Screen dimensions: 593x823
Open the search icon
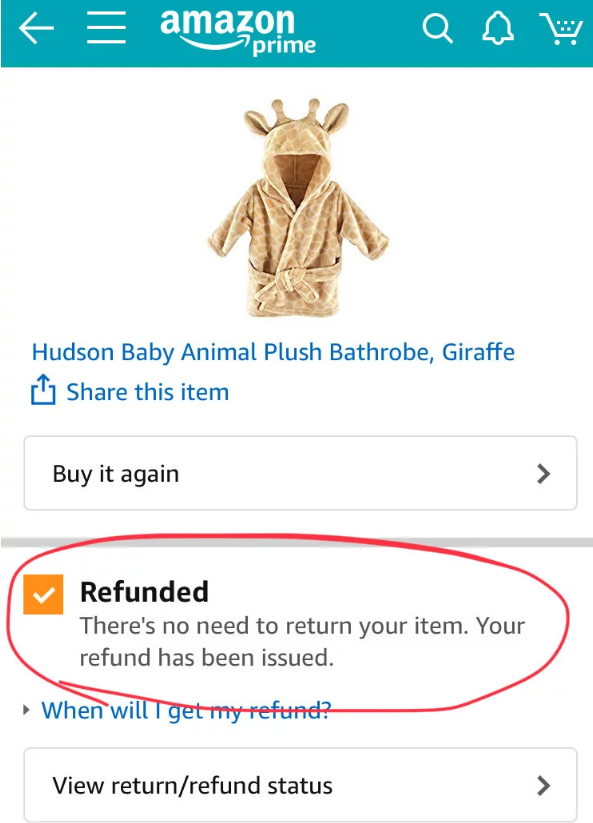coord(437,28)
